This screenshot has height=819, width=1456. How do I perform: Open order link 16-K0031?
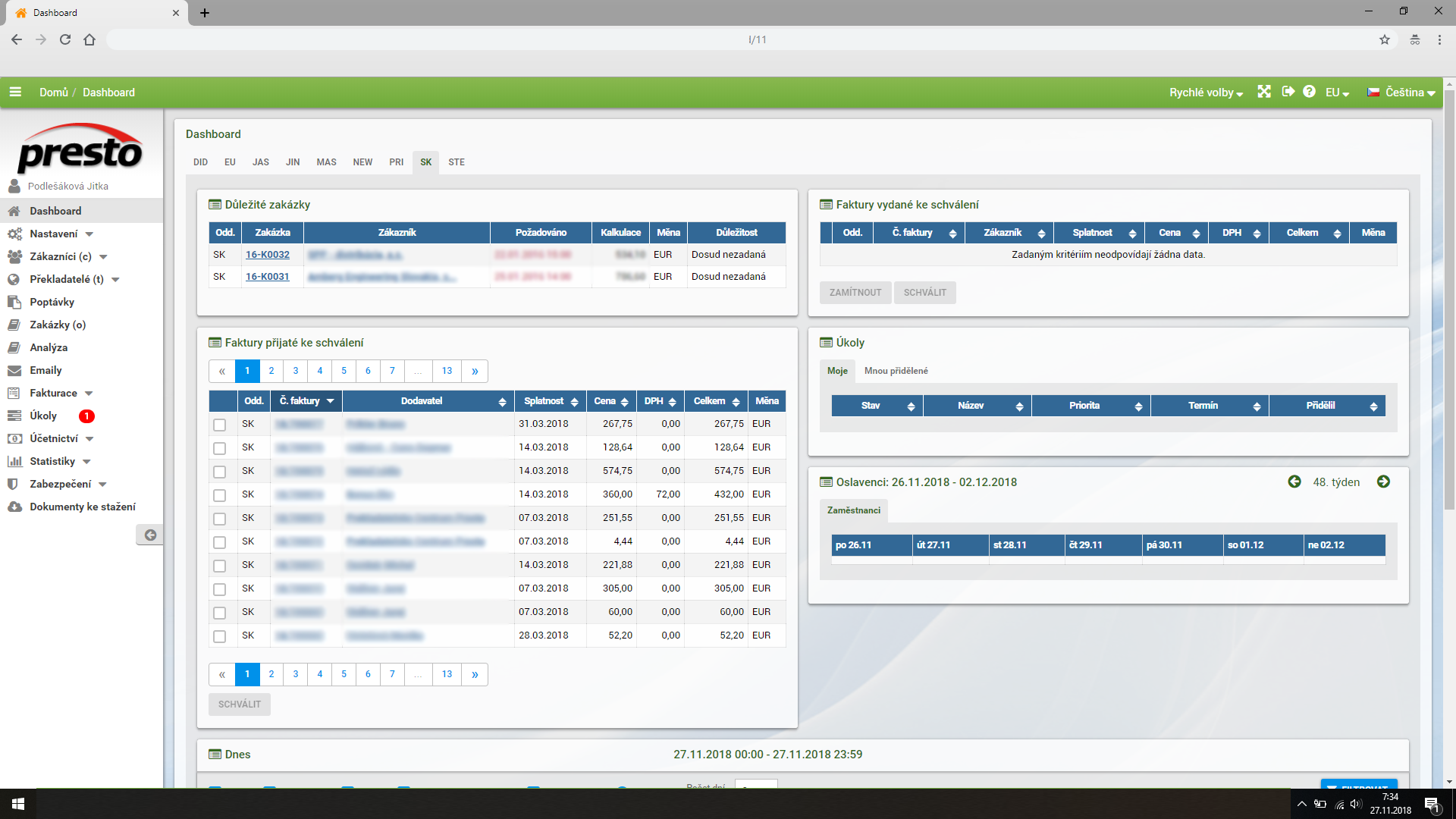(268, 277)
